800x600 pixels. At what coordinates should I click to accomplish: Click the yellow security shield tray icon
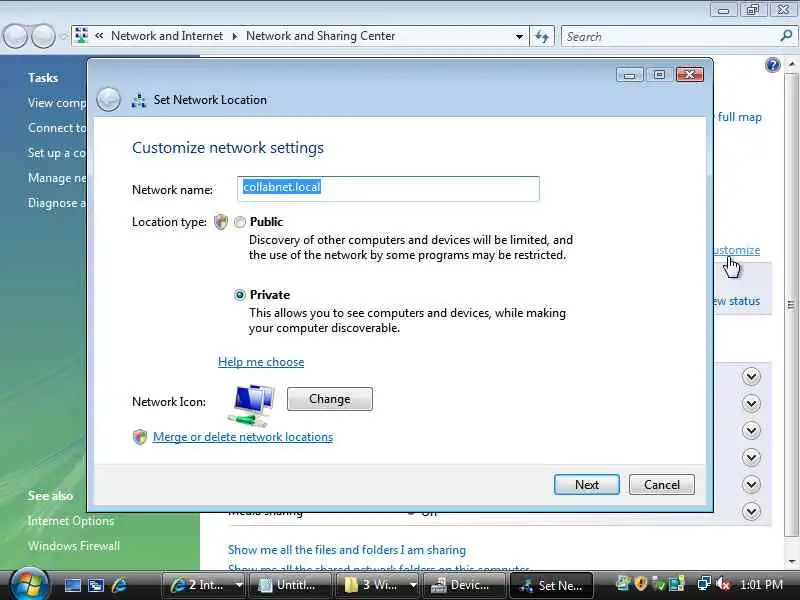click(x=641, y=583)
